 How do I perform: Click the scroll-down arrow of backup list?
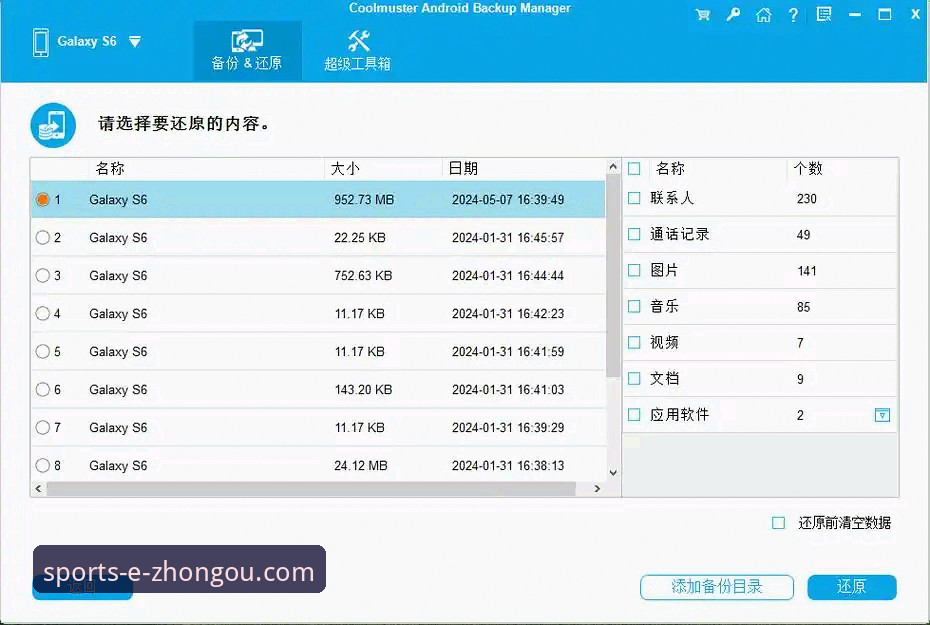click(613, 473)
